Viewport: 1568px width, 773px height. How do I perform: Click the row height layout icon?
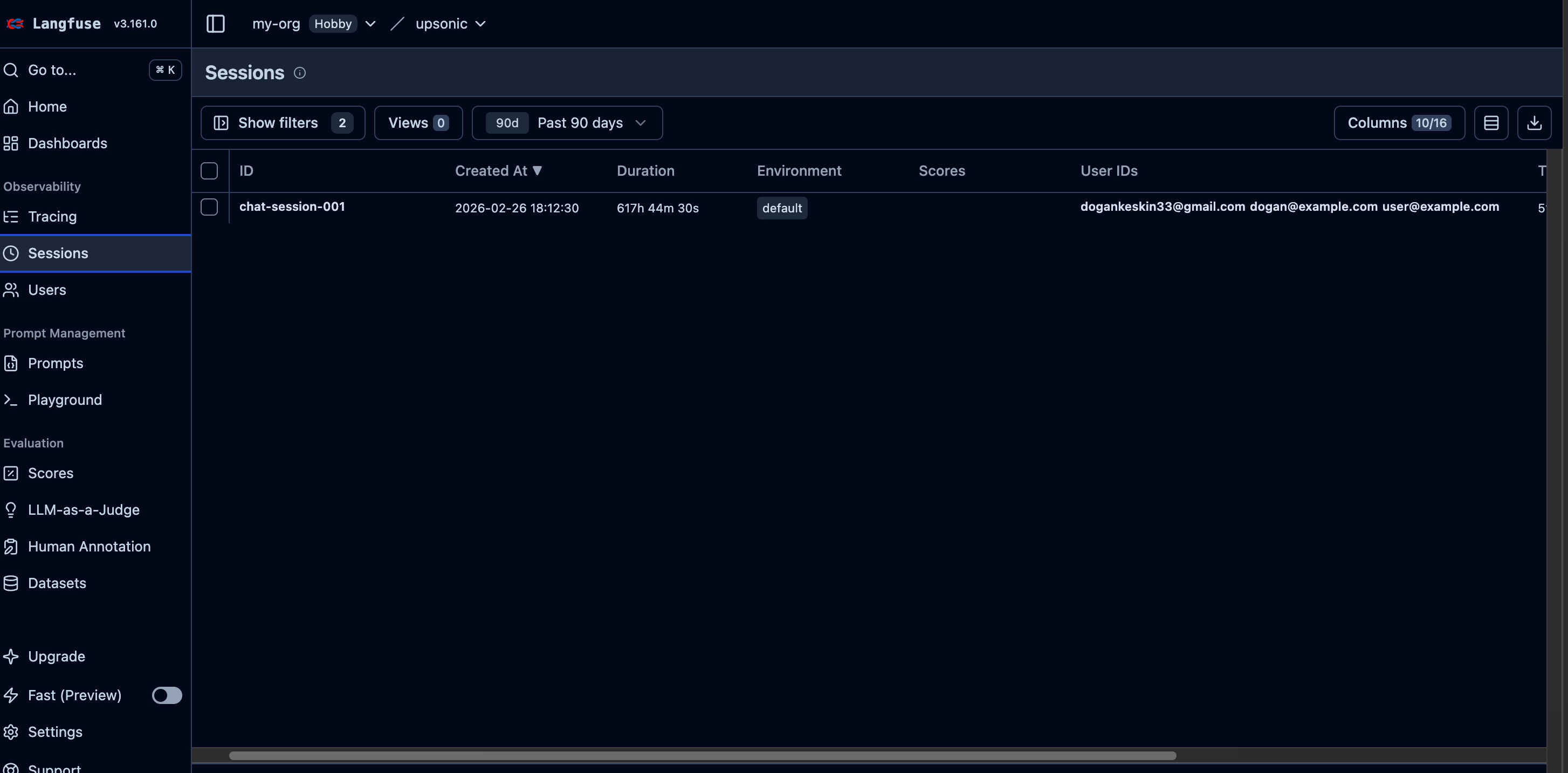tap(1491, 123)
